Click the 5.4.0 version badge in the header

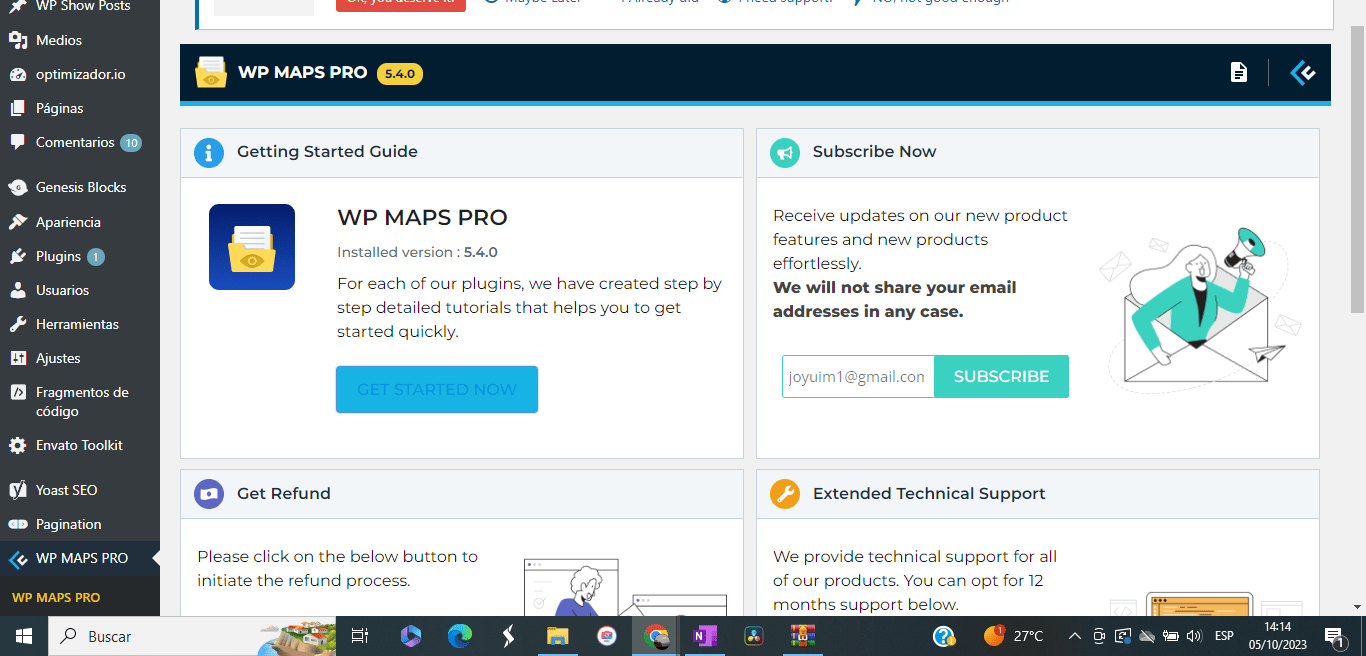pos(400,73)
